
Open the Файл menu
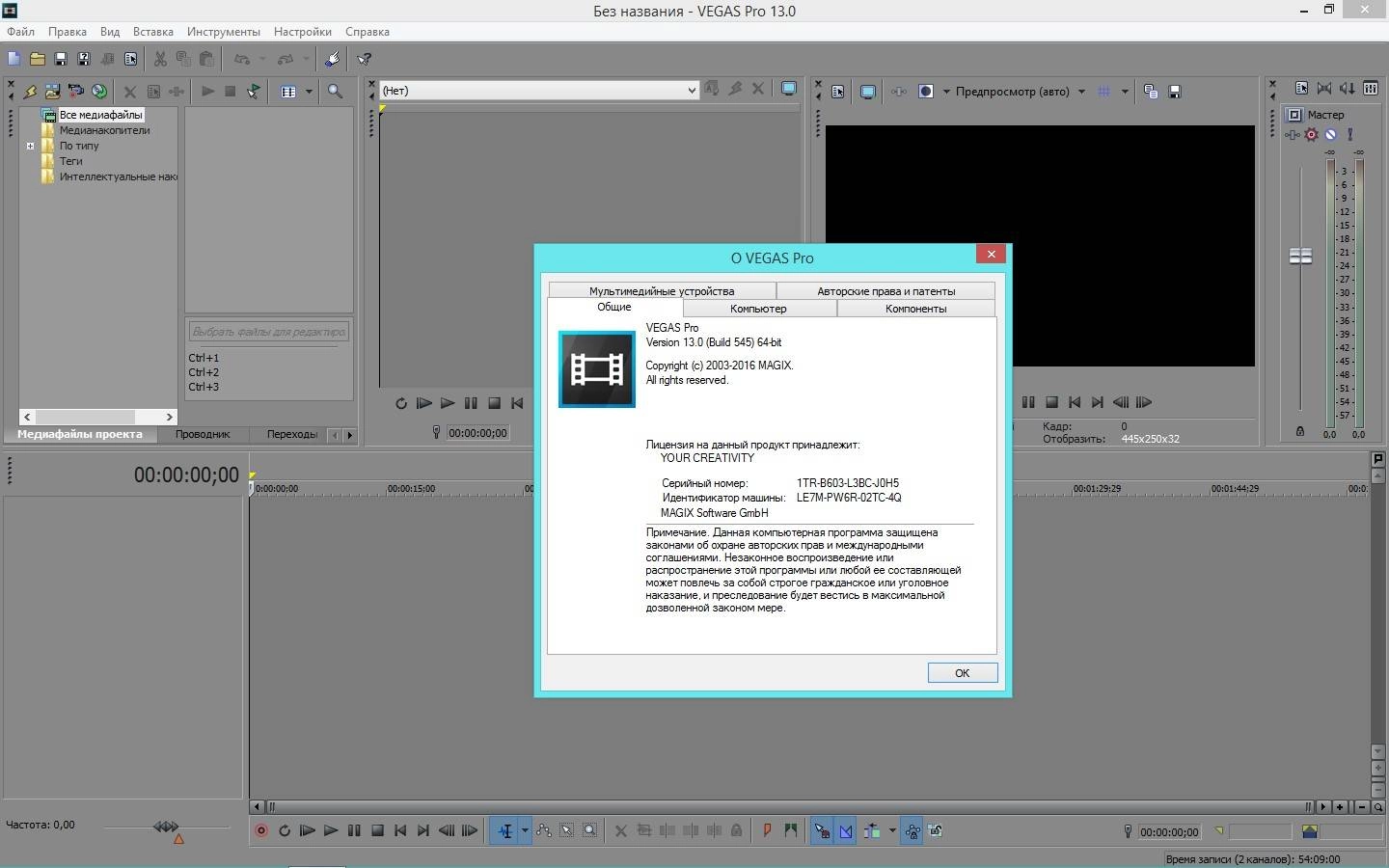pos(20,32)
